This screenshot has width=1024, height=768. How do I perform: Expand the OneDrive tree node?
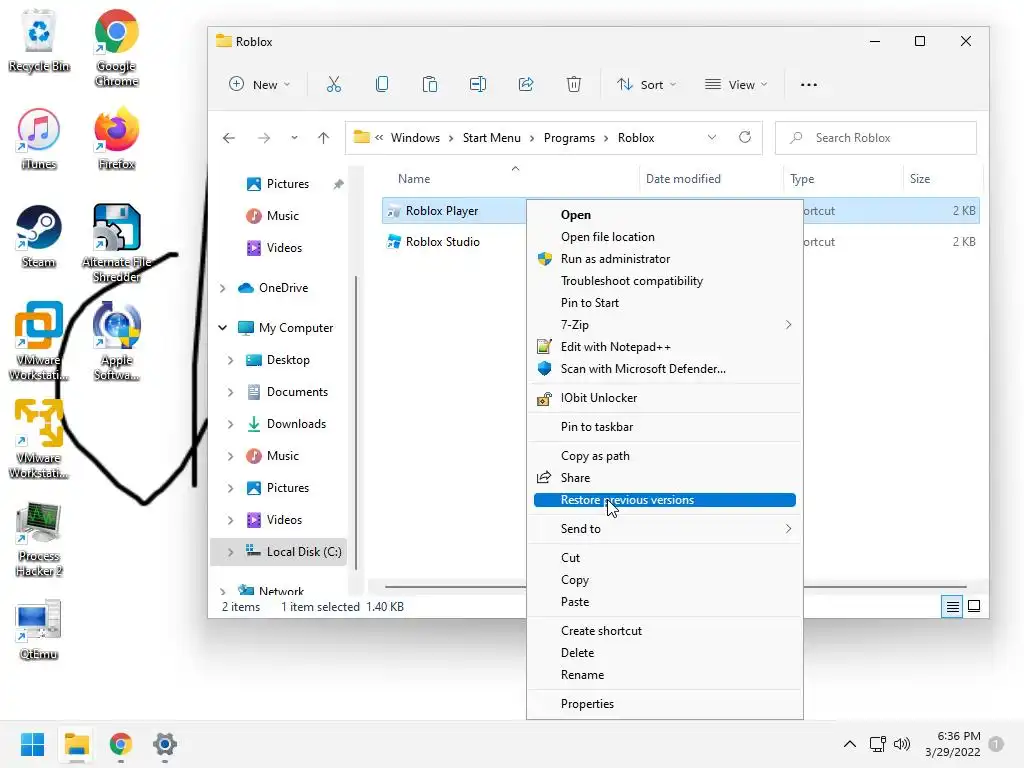(x=223, y=288)
